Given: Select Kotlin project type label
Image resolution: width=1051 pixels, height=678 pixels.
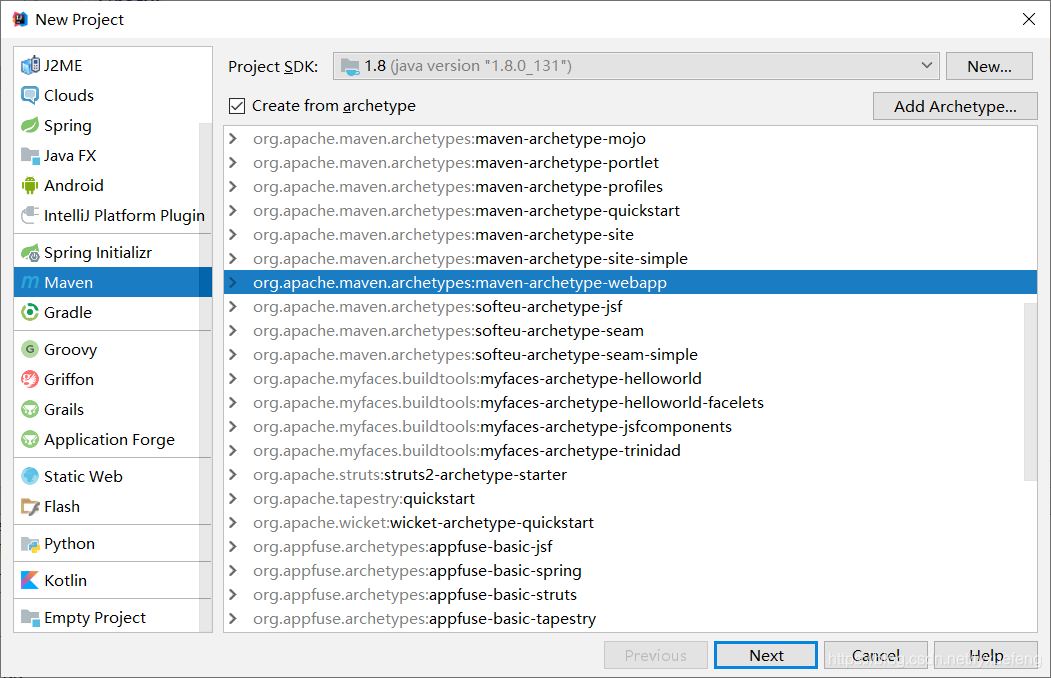Looking at the screenshot, I should pyautogui.click(x=65, y=580).
